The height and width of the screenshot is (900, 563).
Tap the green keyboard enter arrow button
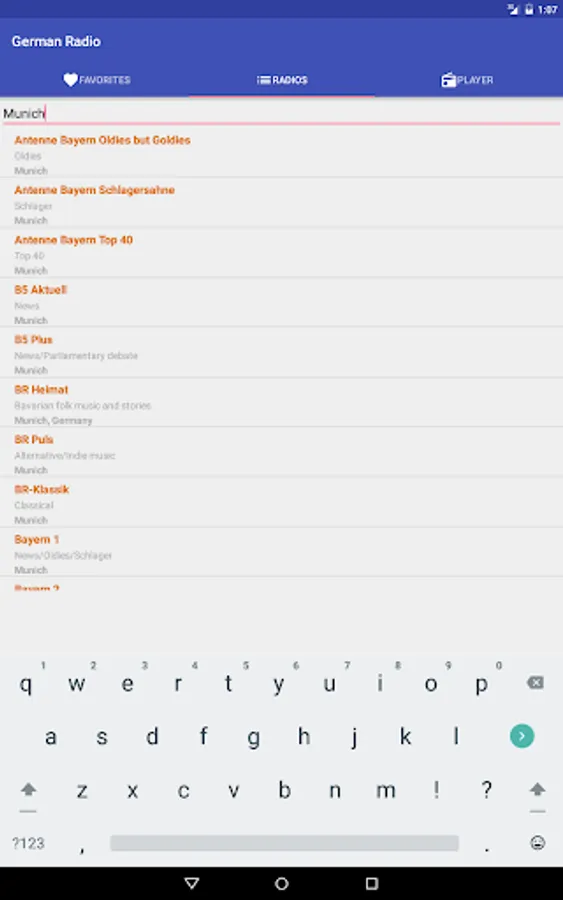coord(522,736)
